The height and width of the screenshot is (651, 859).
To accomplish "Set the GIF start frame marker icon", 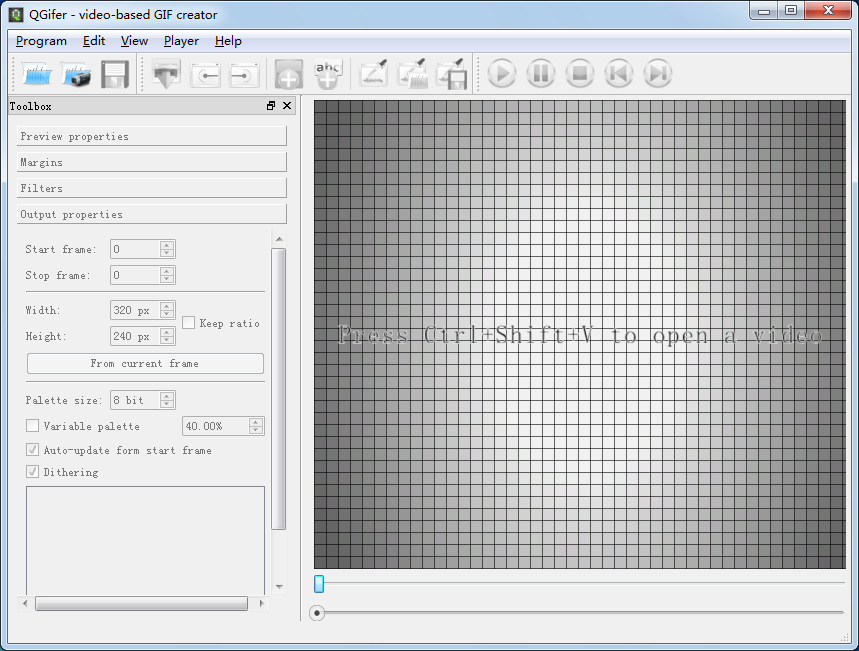I will click(x=206, y=73).
